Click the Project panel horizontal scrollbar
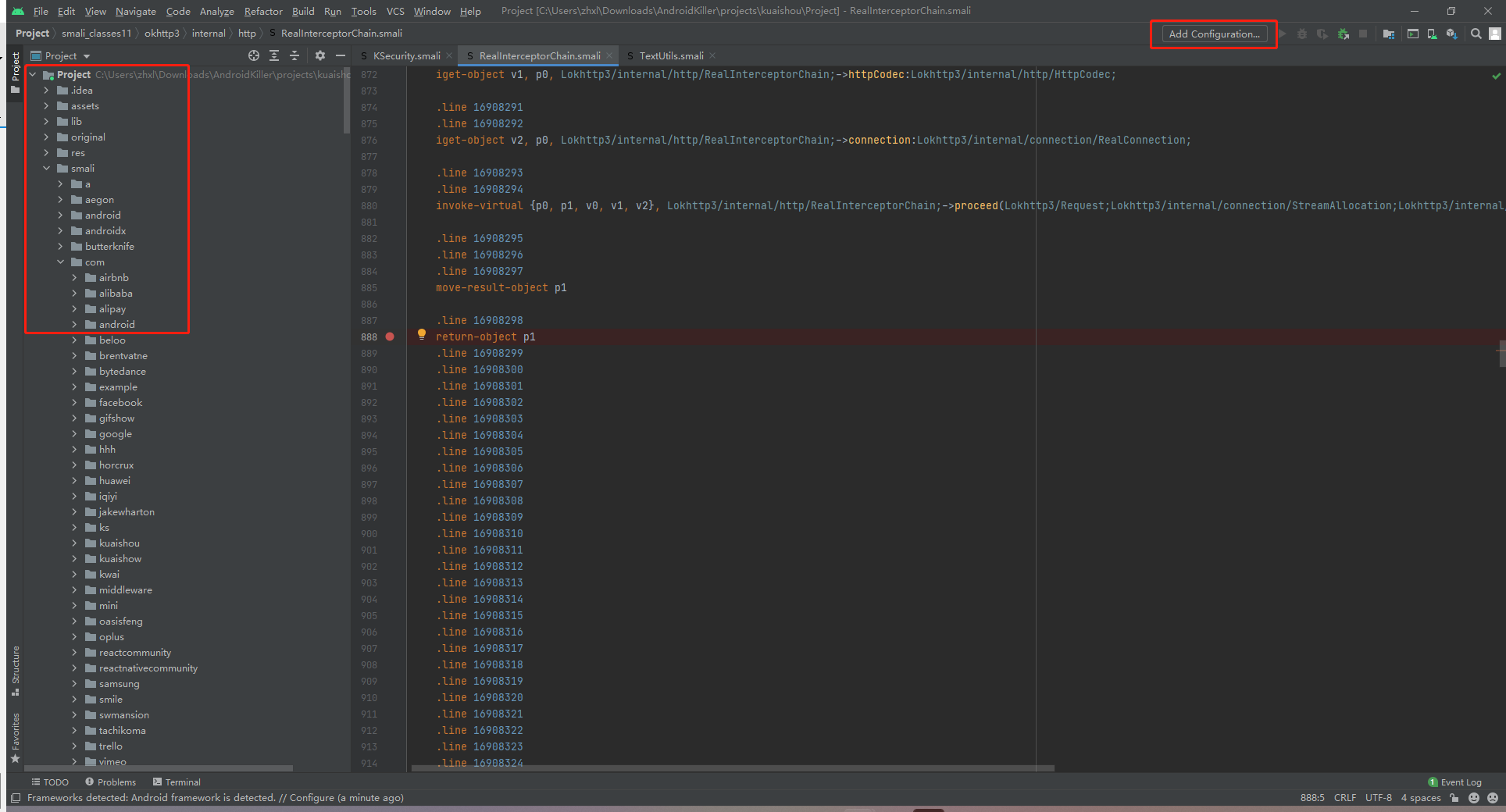 tap(160, 768)
